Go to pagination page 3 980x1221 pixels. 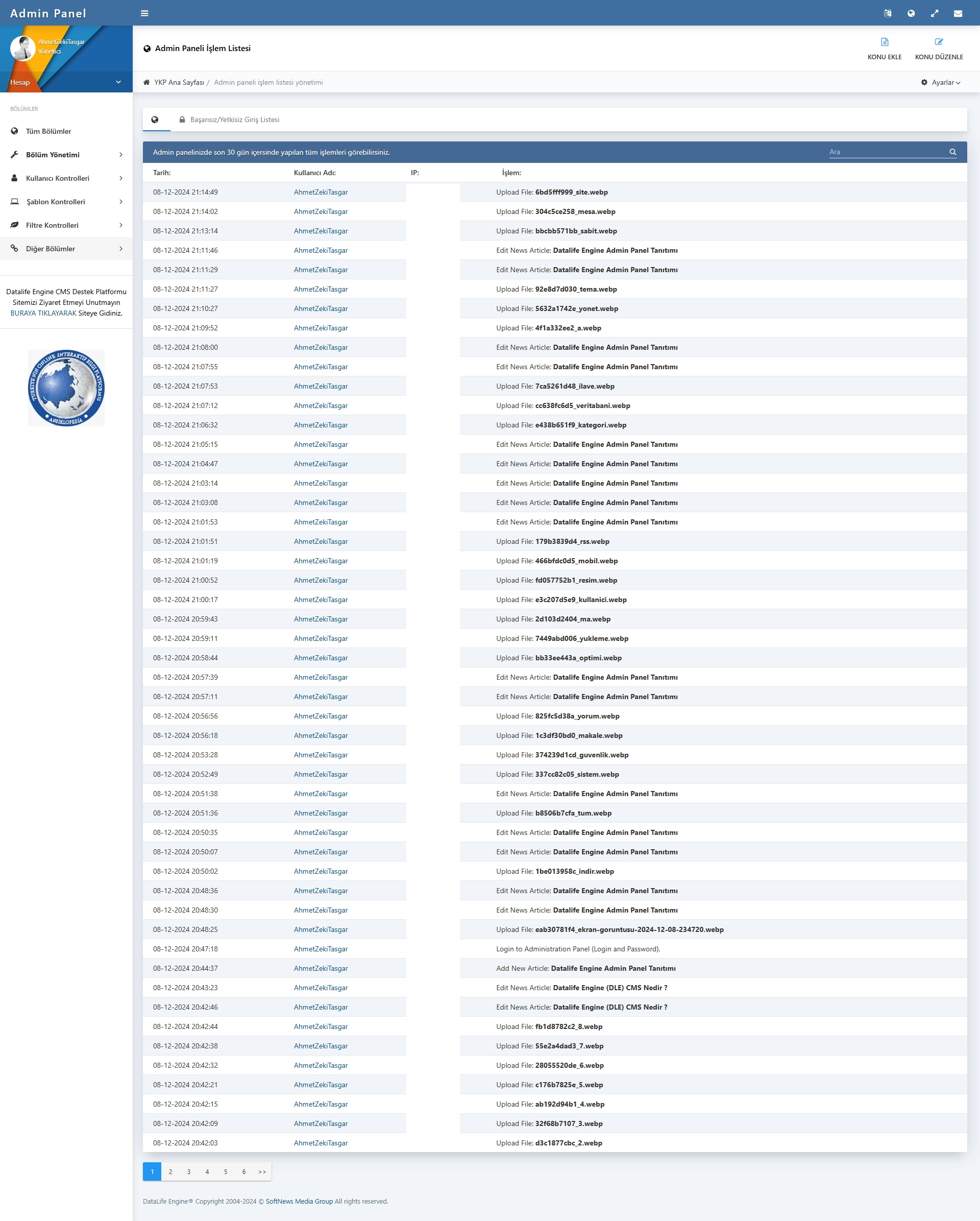[x=188, y=1172]
